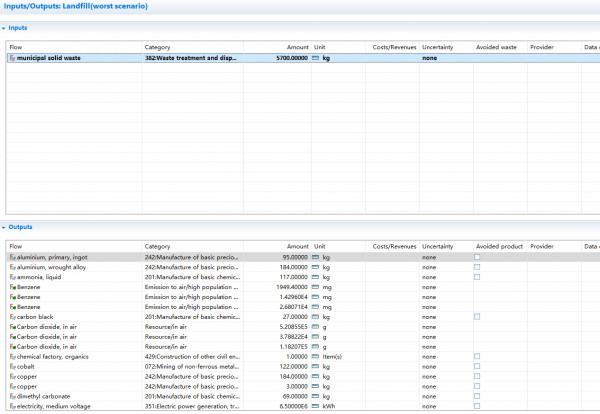The image size is (600, 414).
Task: Check Avoided product for carbon black
Action: tap(477, 317)
